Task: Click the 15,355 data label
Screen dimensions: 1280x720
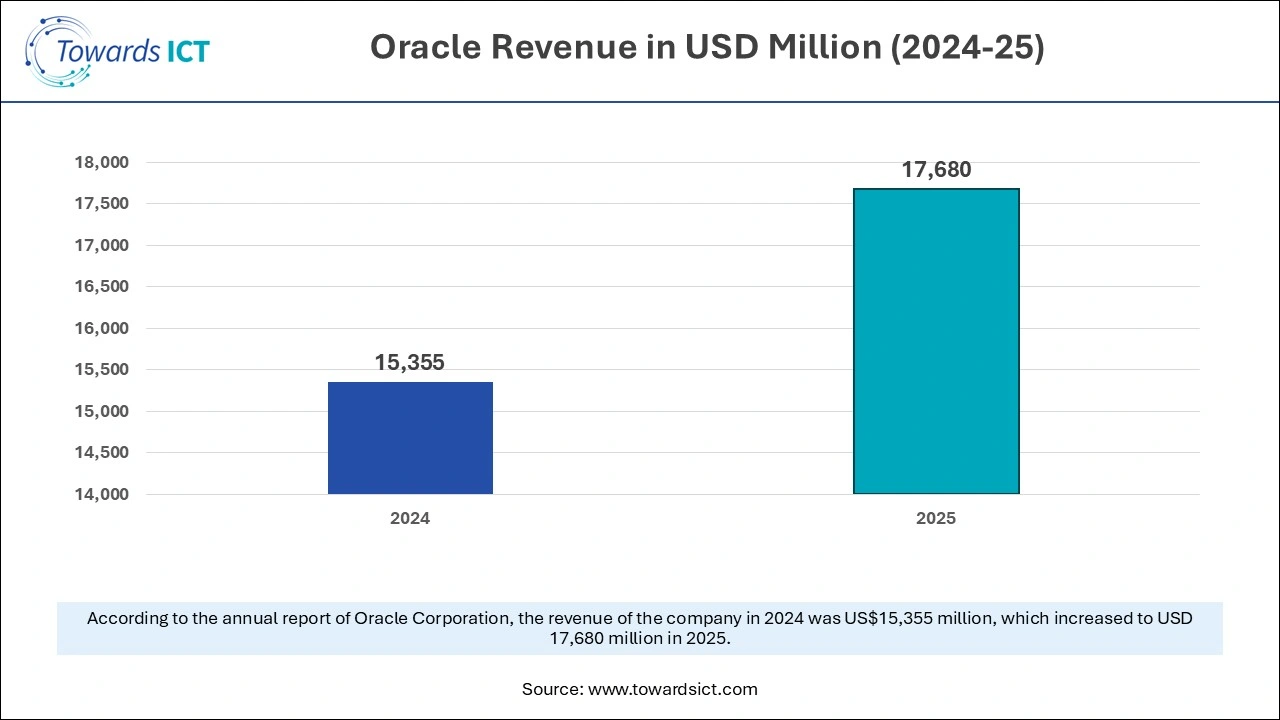Action: (410, 362)
